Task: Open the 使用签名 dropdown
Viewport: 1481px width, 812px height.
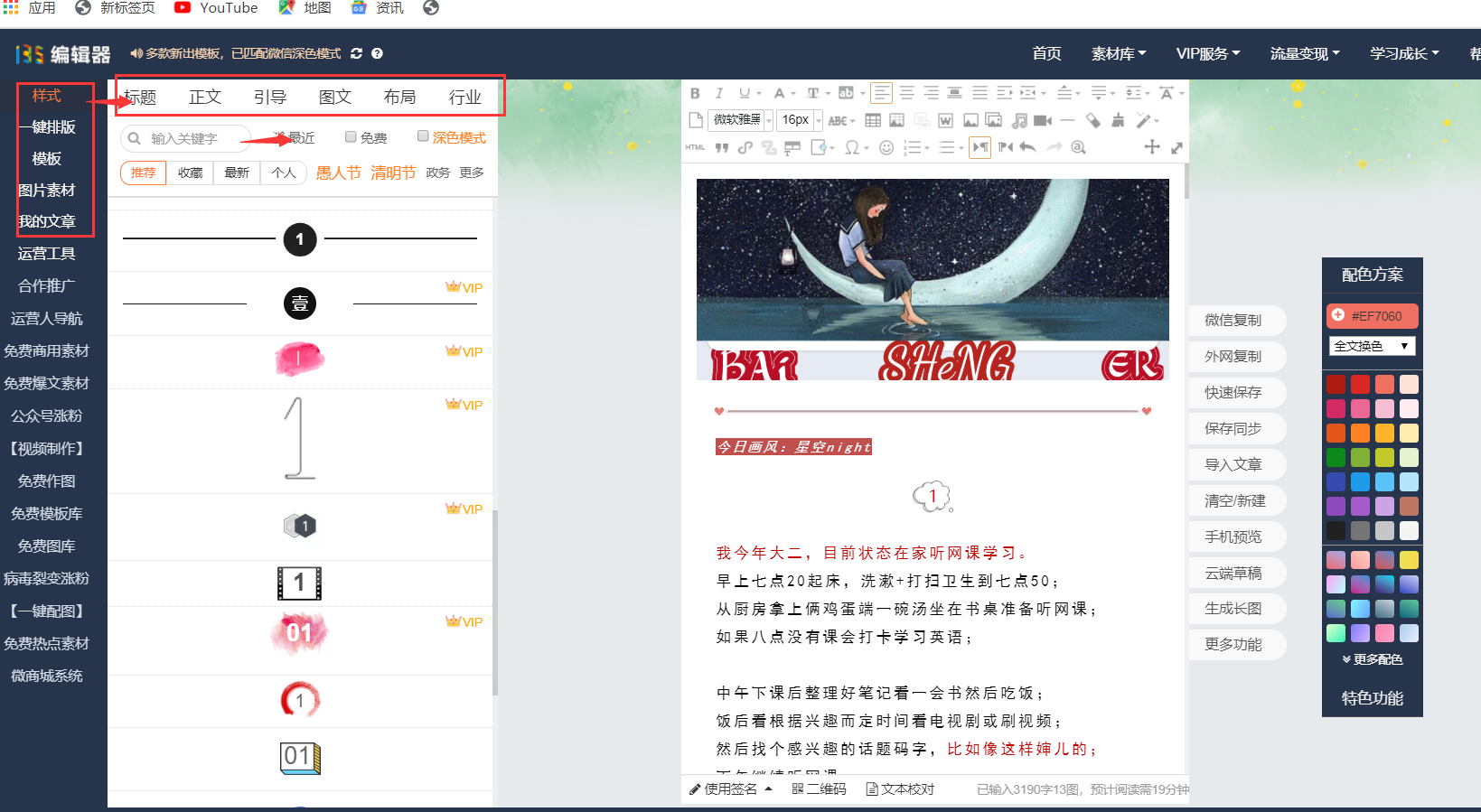Action: [x=731, y=789]
